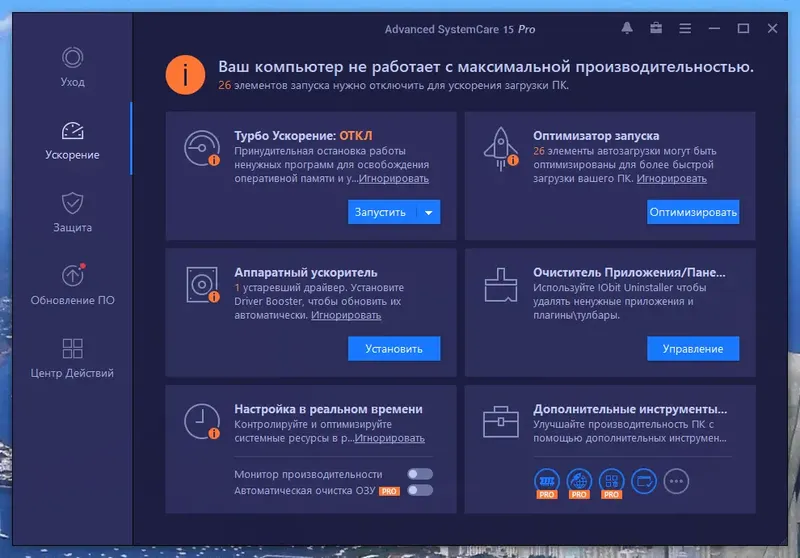Ignore the Оптимизатор запуска suggestion link
Image resolution: width=800 pixels, height=558 pixels.
tap(671, 179)
